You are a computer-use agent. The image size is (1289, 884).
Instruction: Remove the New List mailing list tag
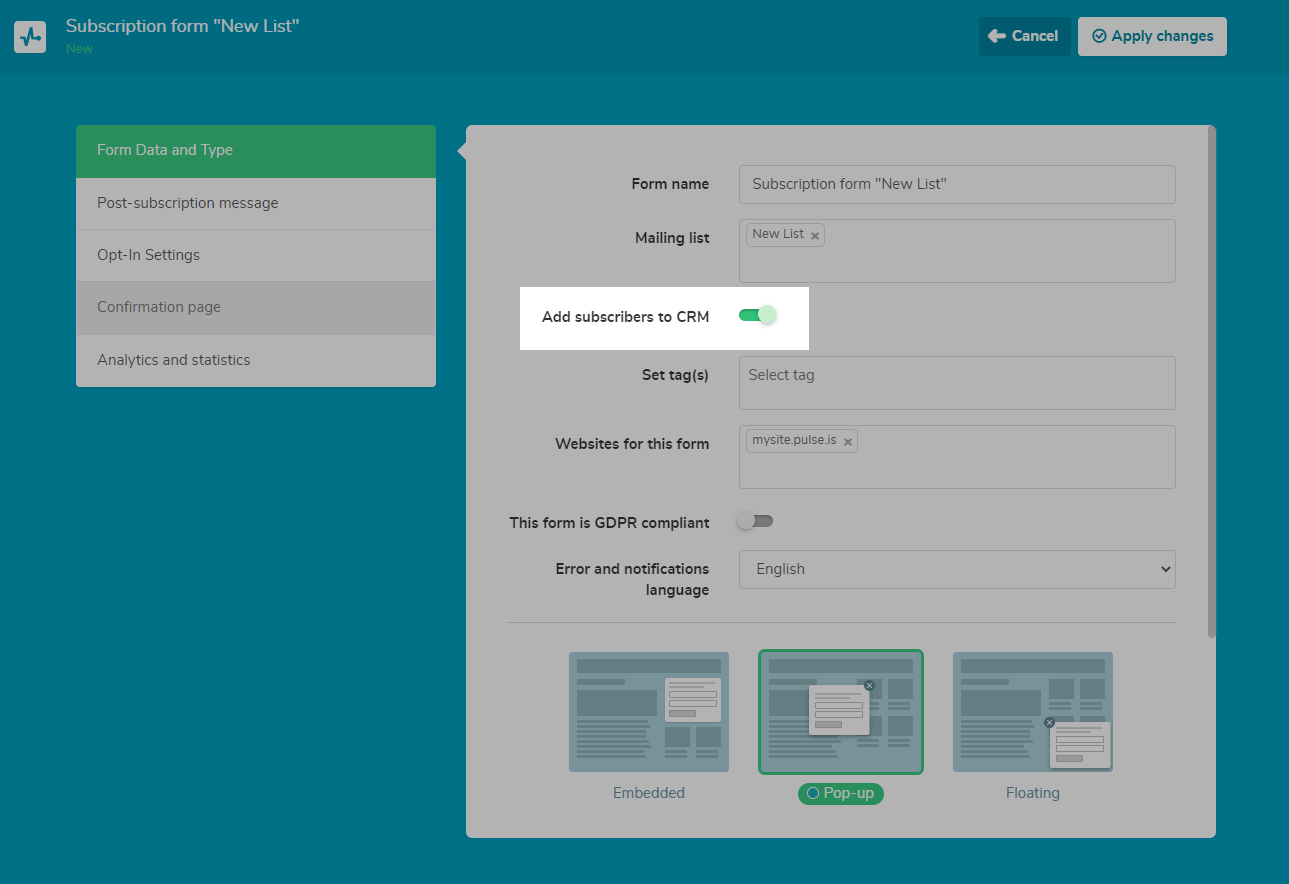pos(815,236)
